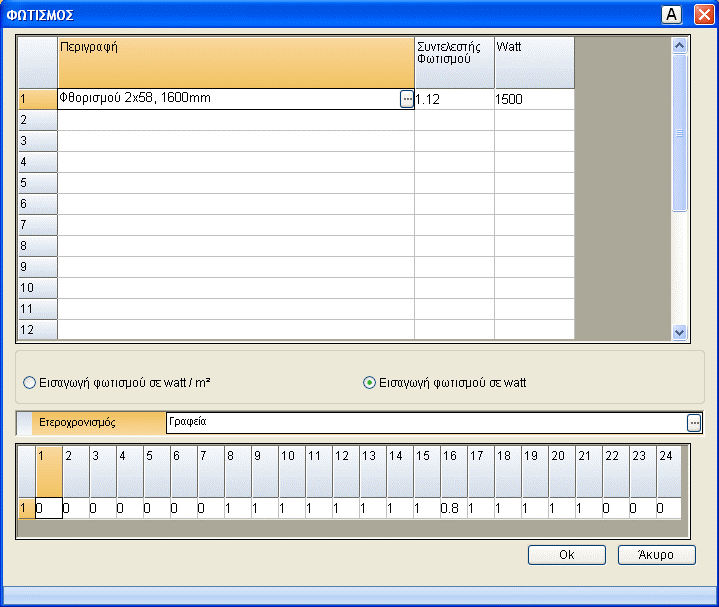This screenshot has width=719, height=607.
Task: Click hour 1 column header in schedule
Action: point(49,472)
